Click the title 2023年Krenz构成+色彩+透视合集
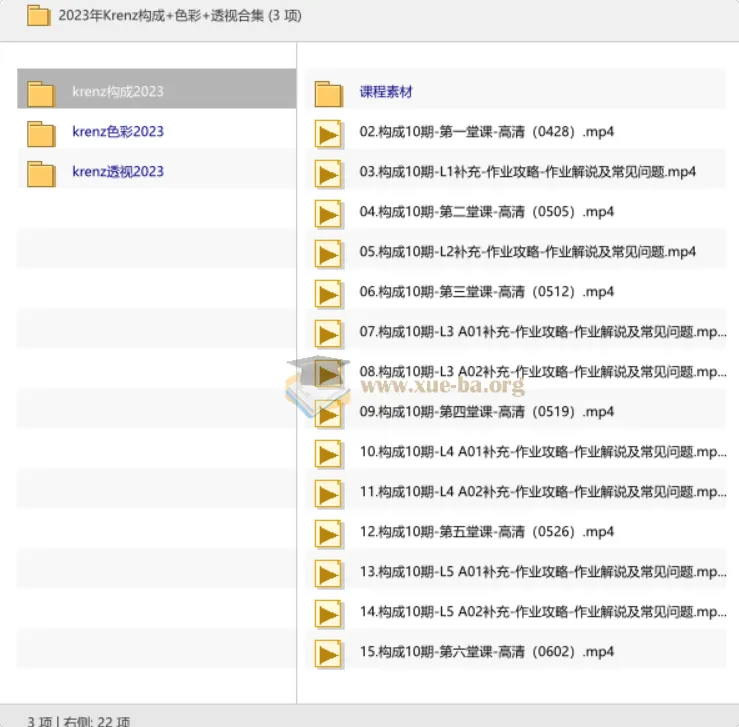Viewport: 739px width, 727px height. pos(180,16)
